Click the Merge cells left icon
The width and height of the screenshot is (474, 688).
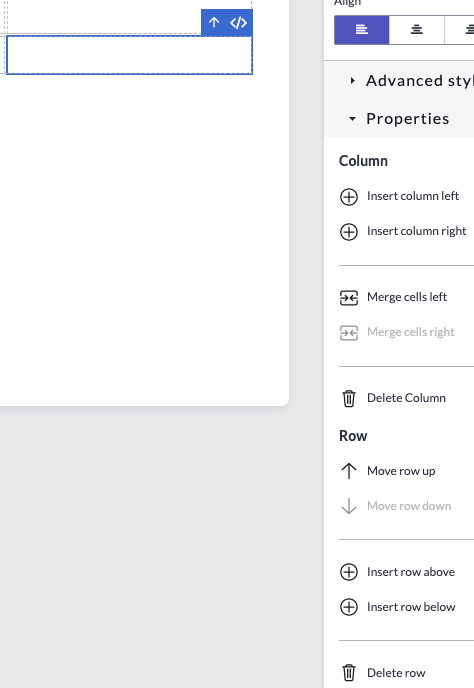349,297
